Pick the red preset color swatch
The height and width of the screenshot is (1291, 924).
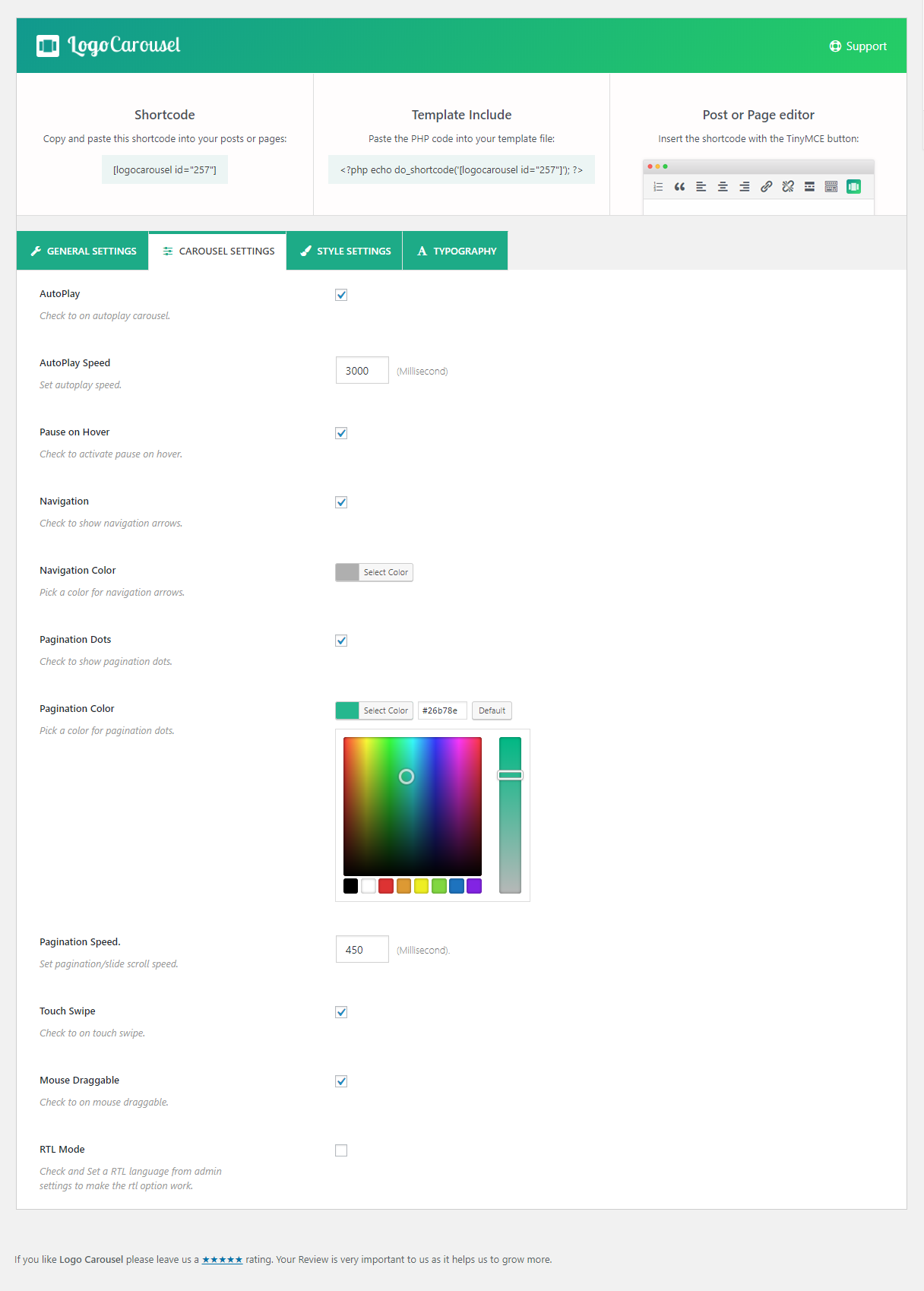(x=386, y=886)
